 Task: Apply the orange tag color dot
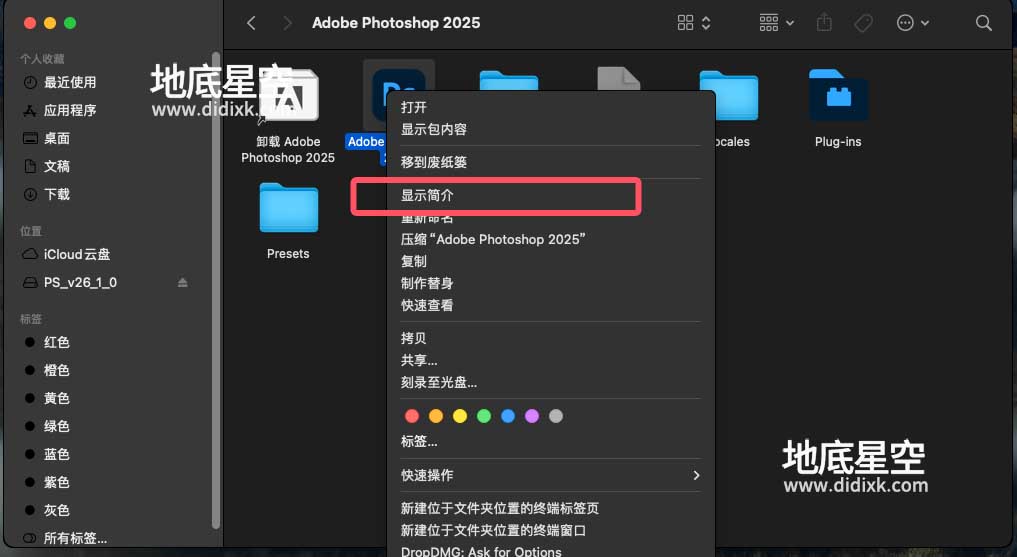[x=436, y=416]
